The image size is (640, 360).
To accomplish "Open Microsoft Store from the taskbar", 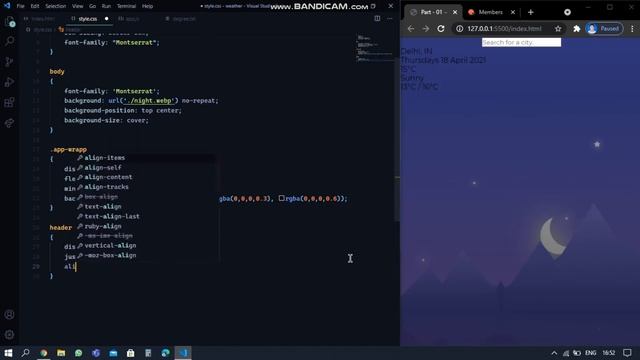I will pyautogui.click(x=131, y=353).
